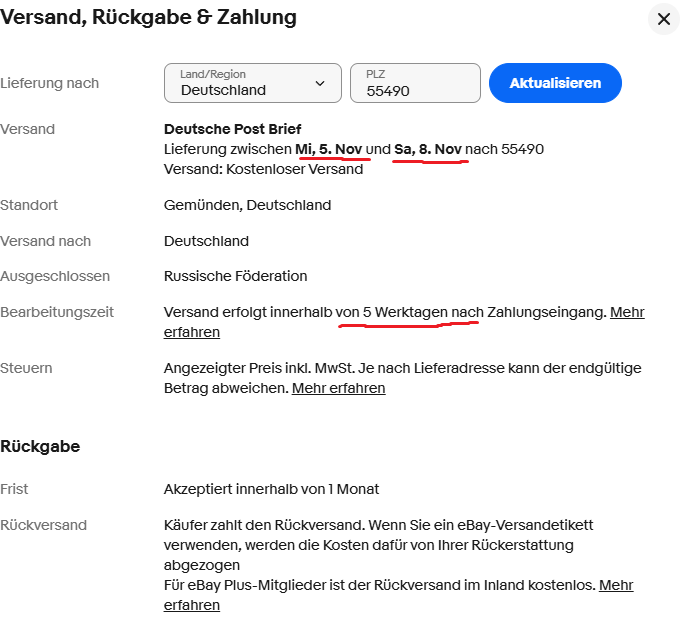Click Akzeptiert innerhalb von 1 Monat text
The height and width of the screenshot is (618, 680).
[x=271, y=489]
